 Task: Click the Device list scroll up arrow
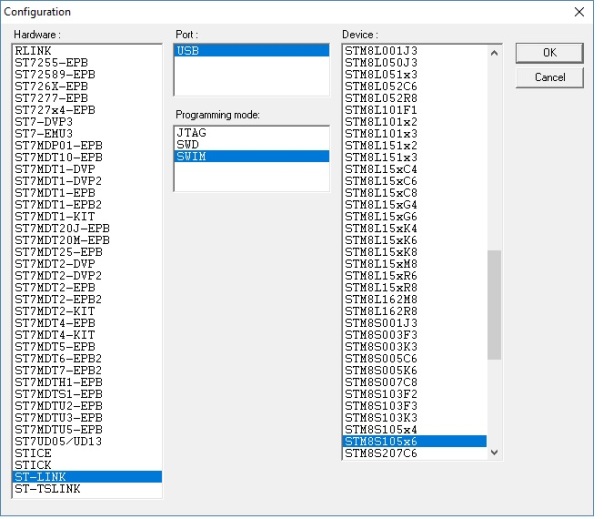[x=495, y=53]
